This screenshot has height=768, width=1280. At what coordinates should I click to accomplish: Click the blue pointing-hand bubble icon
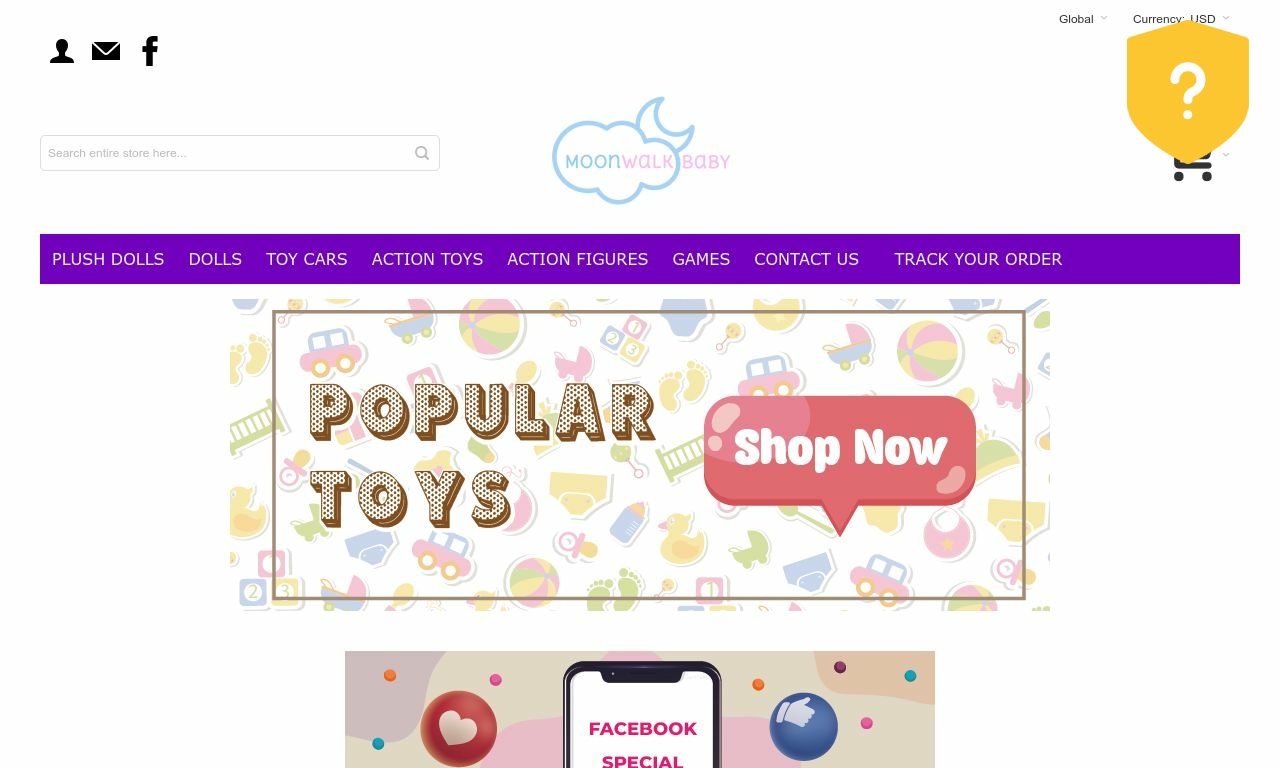coord(803,727)
